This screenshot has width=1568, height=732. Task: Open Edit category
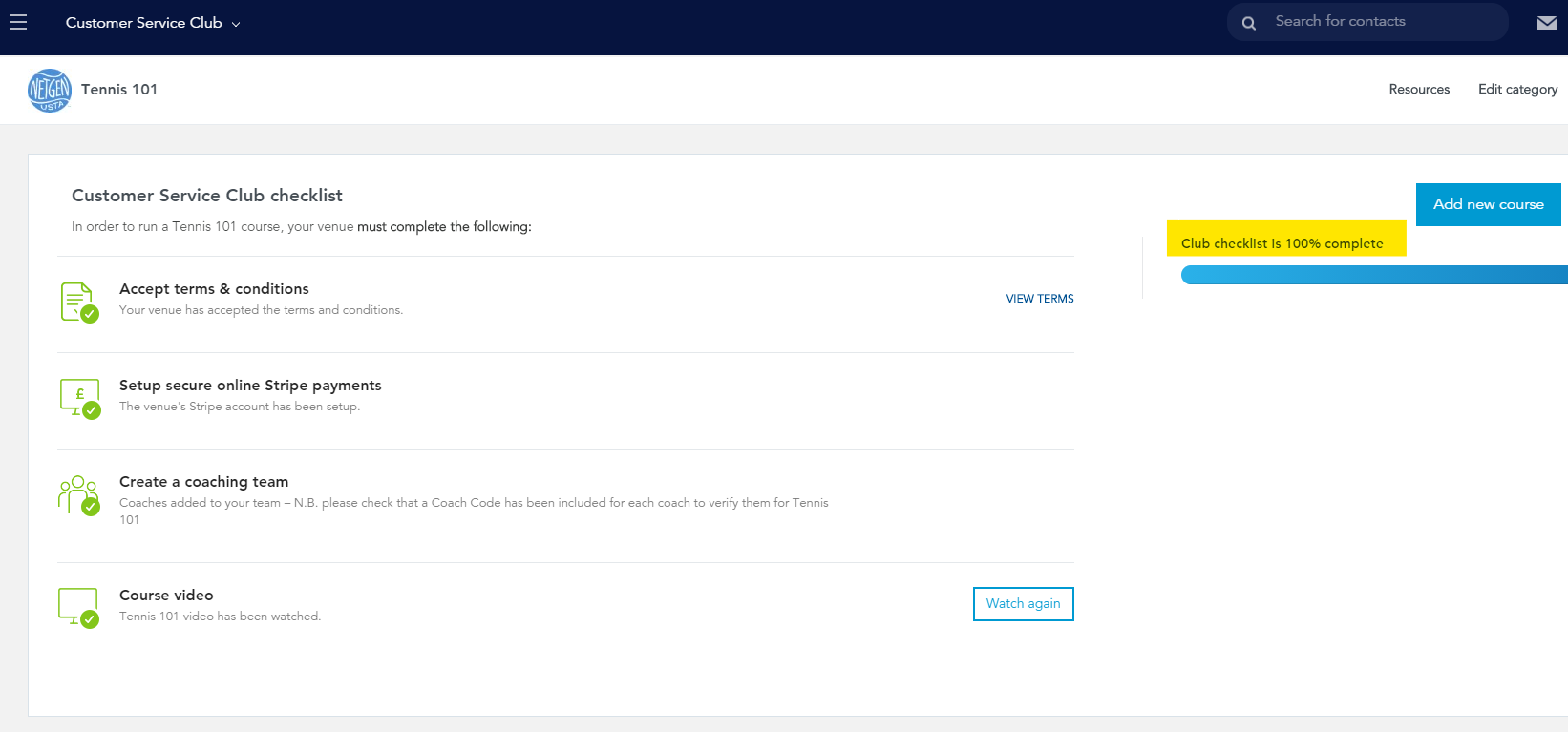pyautogui.click(x=1517, y=89)
